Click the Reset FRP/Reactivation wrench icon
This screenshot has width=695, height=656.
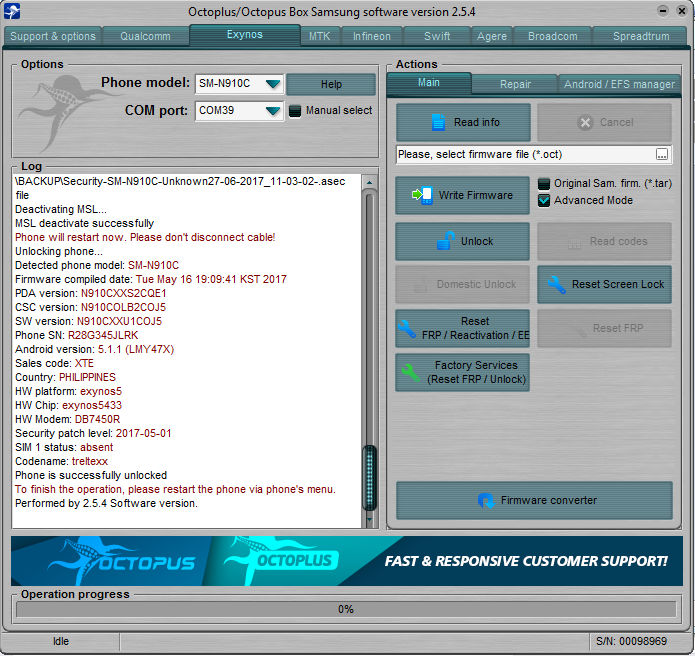tap(406, 329)
